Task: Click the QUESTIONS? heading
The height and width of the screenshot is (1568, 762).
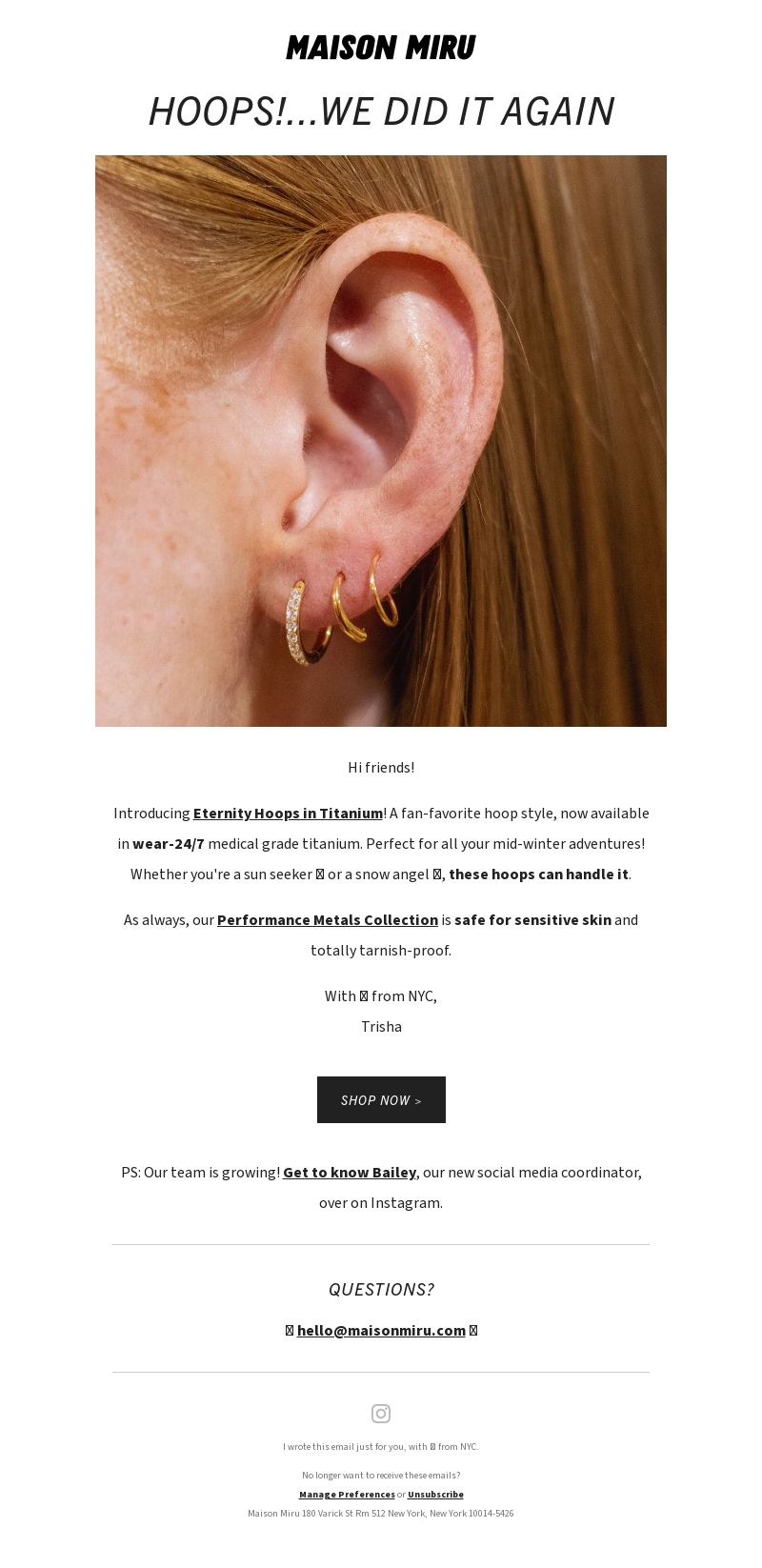Action: pos(381,1290)
